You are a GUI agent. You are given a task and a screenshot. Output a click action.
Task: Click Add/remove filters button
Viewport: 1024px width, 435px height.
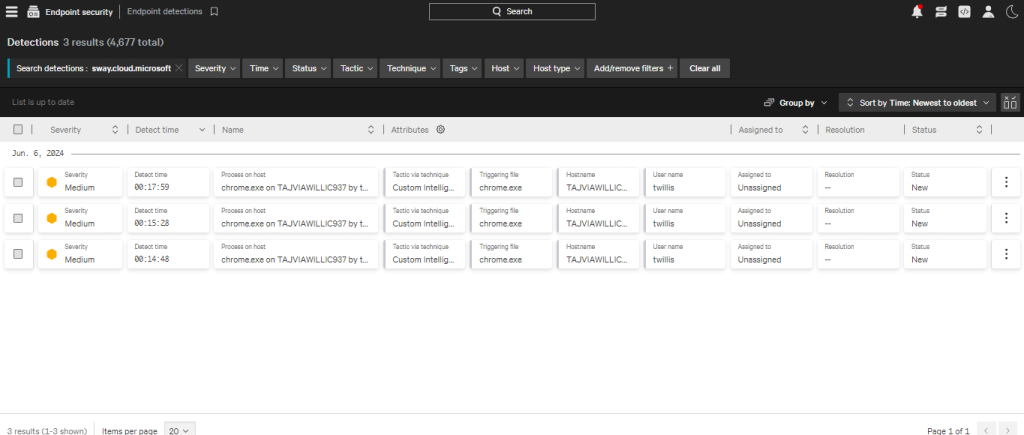tap(632, 68)
